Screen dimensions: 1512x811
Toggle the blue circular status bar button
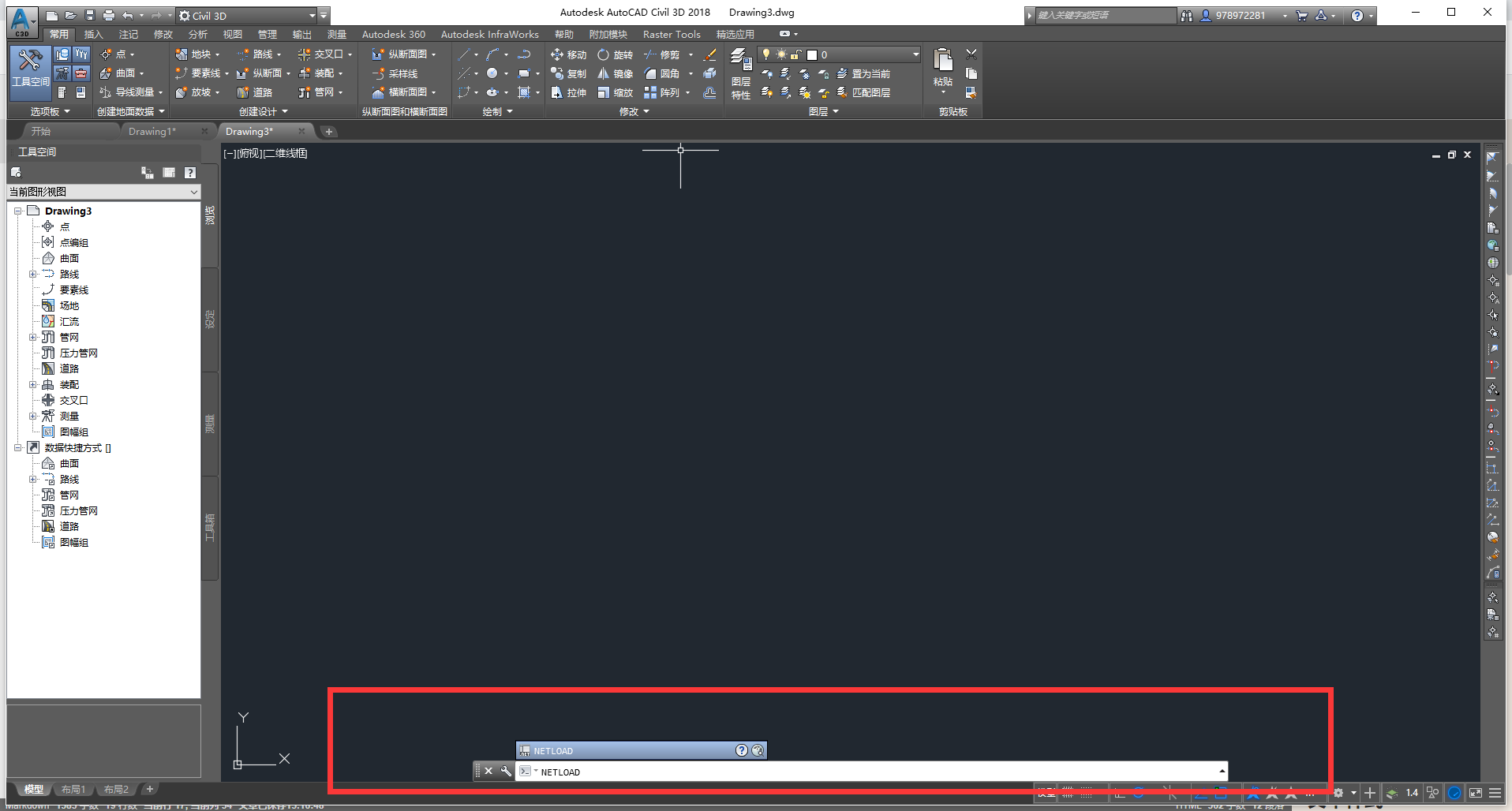point(1454,793)
